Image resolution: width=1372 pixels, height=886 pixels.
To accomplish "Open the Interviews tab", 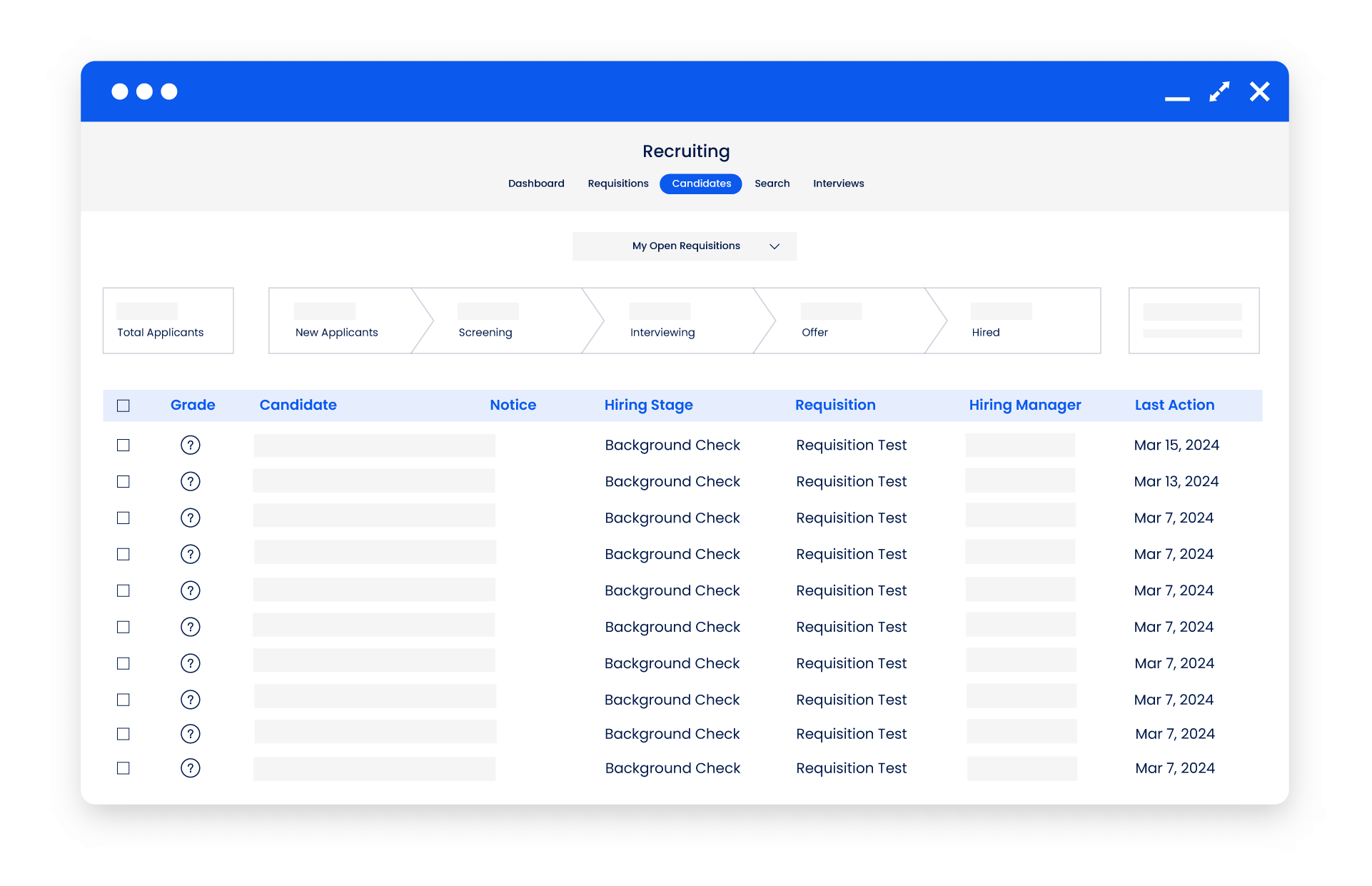I will [838, 183].
